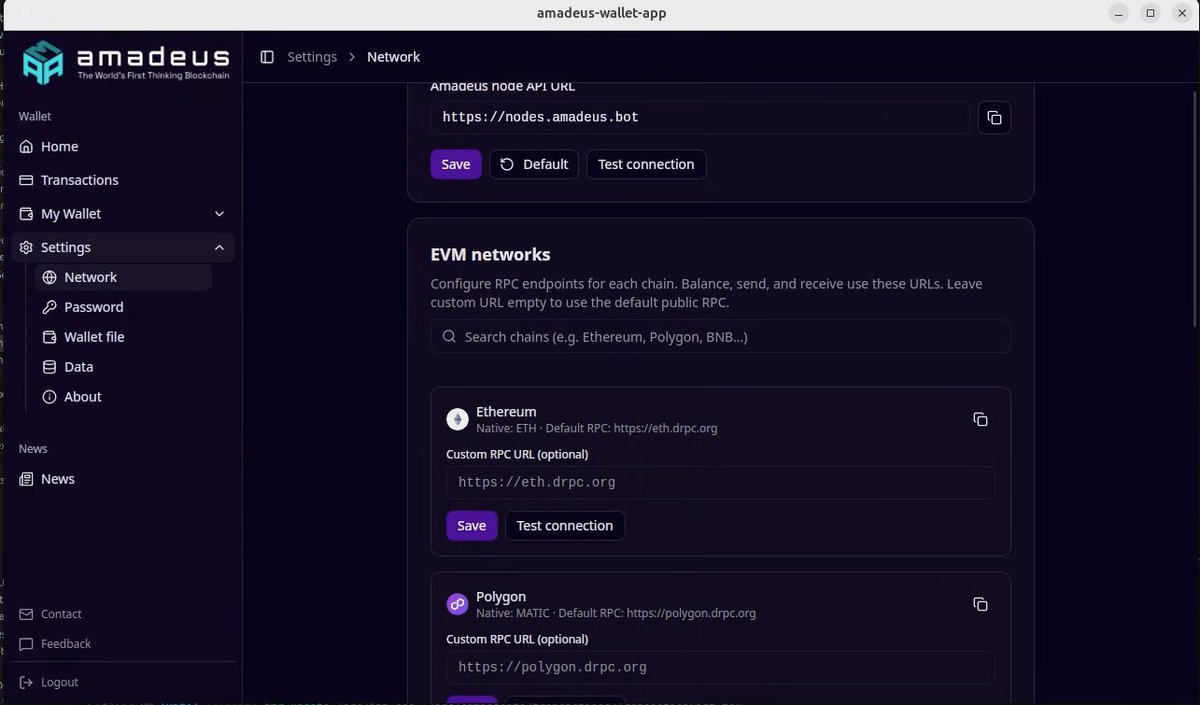Copy the Polygon RPC URL

coord(980,604)
